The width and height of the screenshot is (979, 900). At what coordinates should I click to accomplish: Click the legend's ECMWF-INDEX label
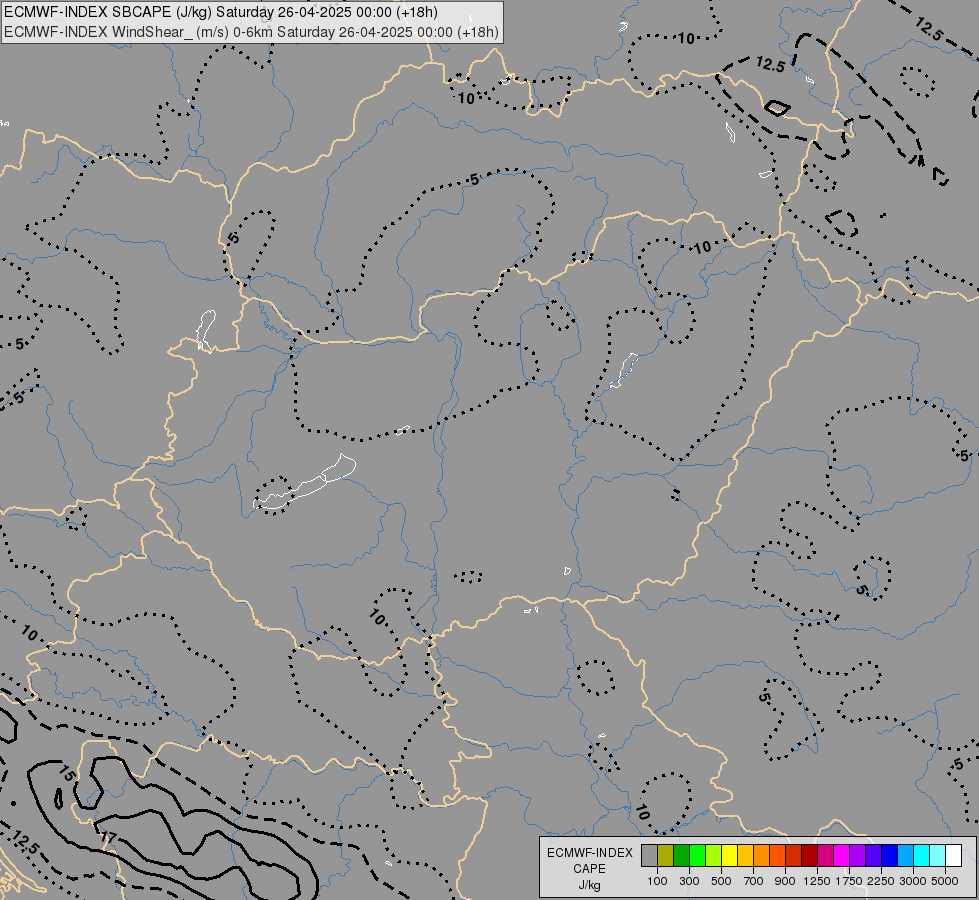coord(589,853)
